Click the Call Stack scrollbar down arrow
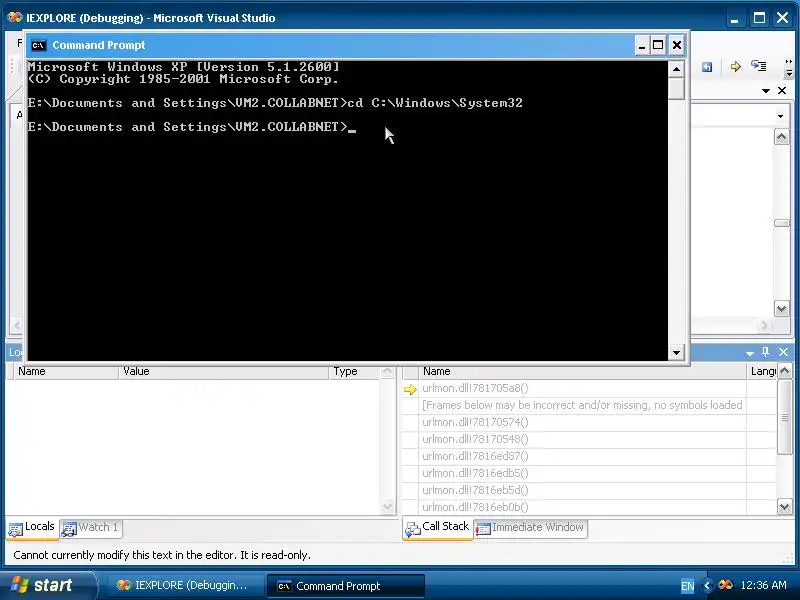This screenshot has height=600, width=800. [x=785, y=507]
